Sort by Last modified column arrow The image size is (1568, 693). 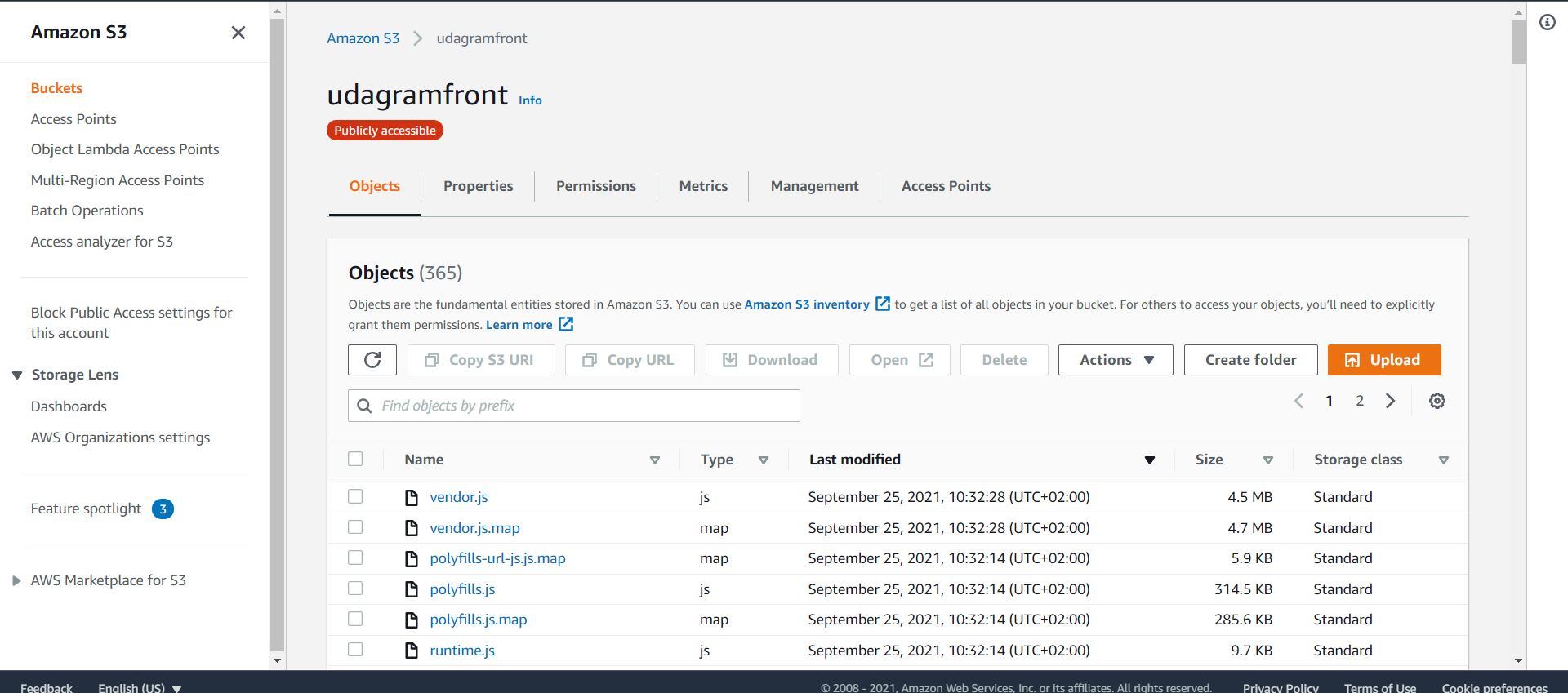pos(1150,460)
